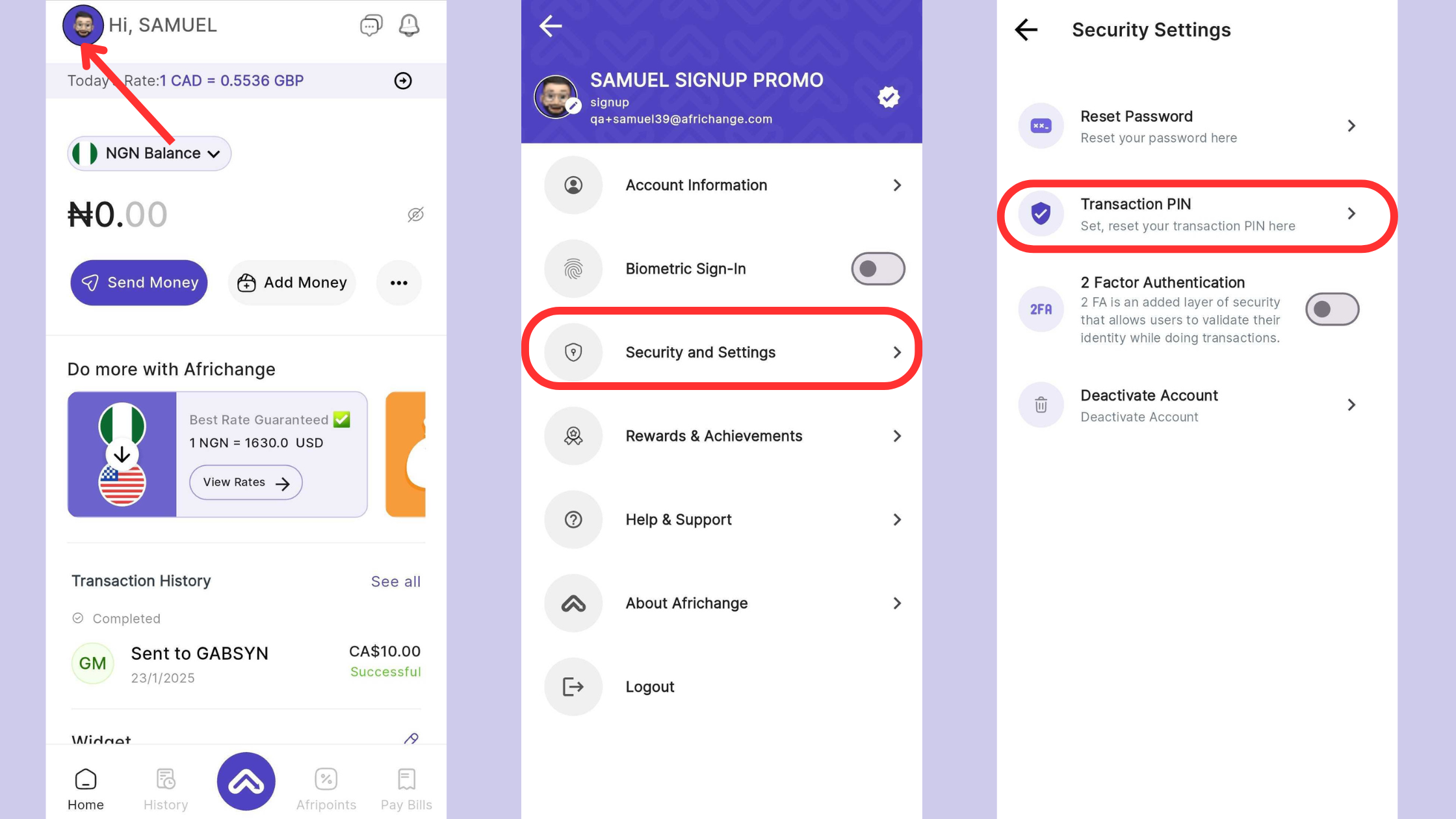Tap the Transaction PIN shield icon
Screen dimensions: 1456x819
[x=1041, y=214]
